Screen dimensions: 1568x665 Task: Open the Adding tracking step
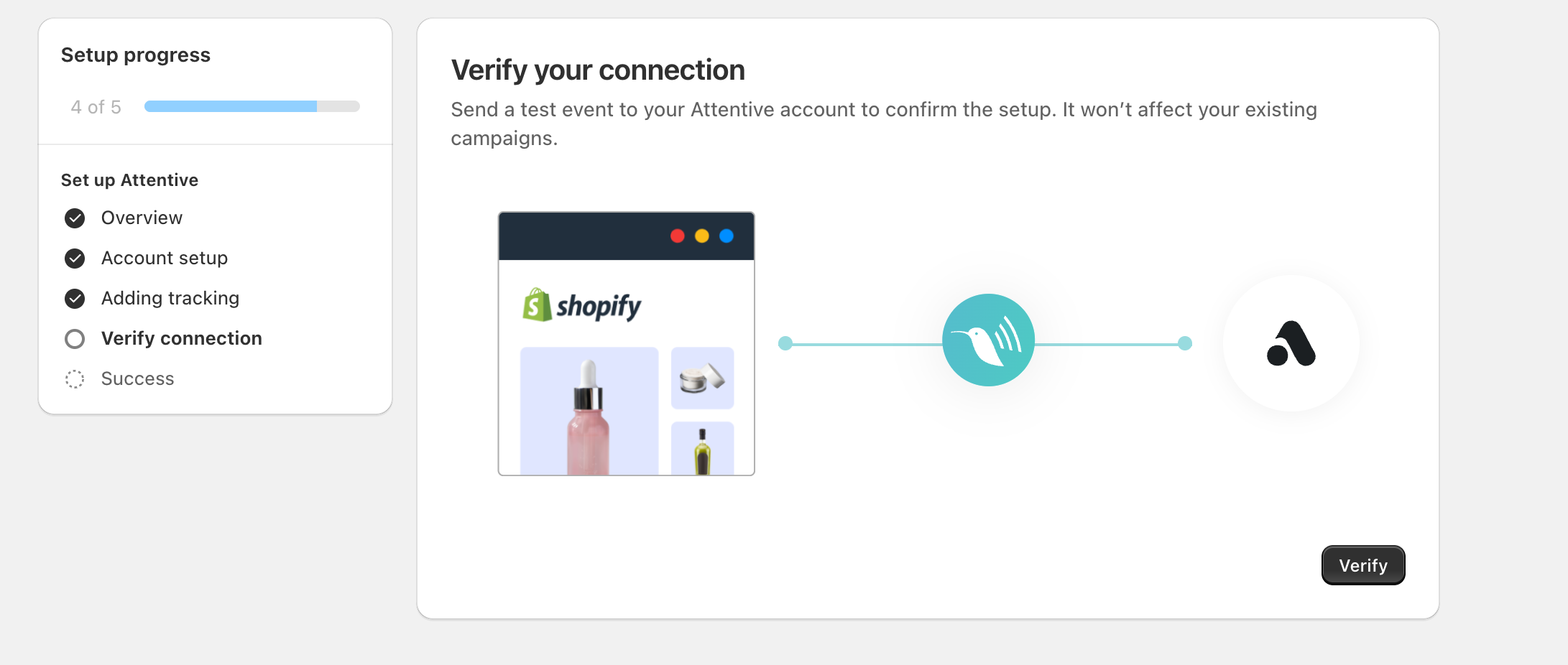coord(170,299)
